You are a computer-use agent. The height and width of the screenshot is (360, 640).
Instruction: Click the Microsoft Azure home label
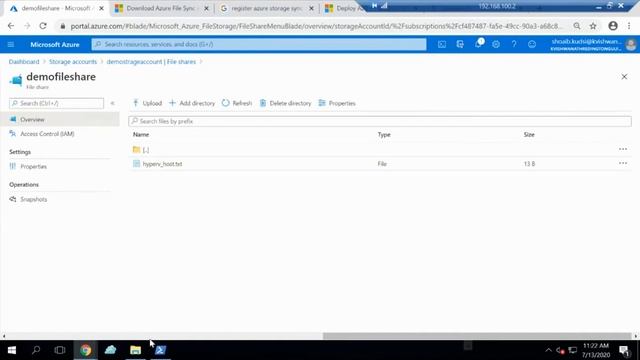[55, 44]
